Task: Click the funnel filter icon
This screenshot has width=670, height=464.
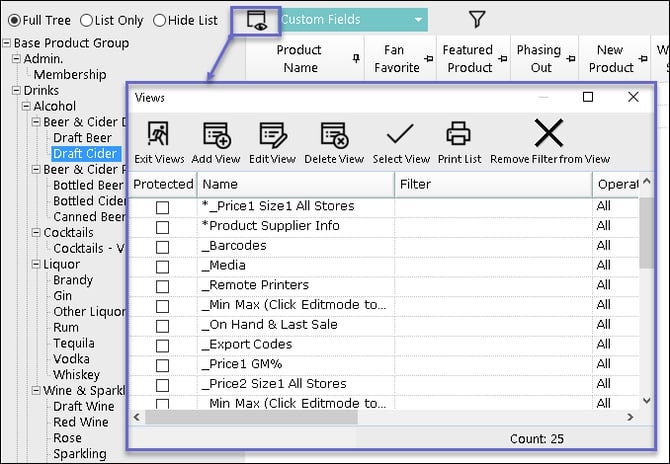Action: coord(477,19)
